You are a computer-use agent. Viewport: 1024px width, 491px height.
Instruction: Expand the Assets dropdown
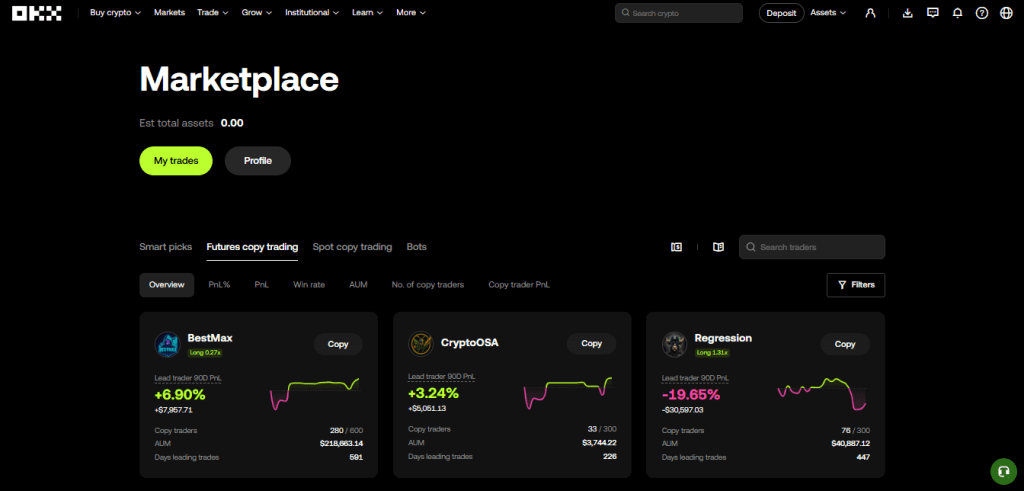pos(828,12)
